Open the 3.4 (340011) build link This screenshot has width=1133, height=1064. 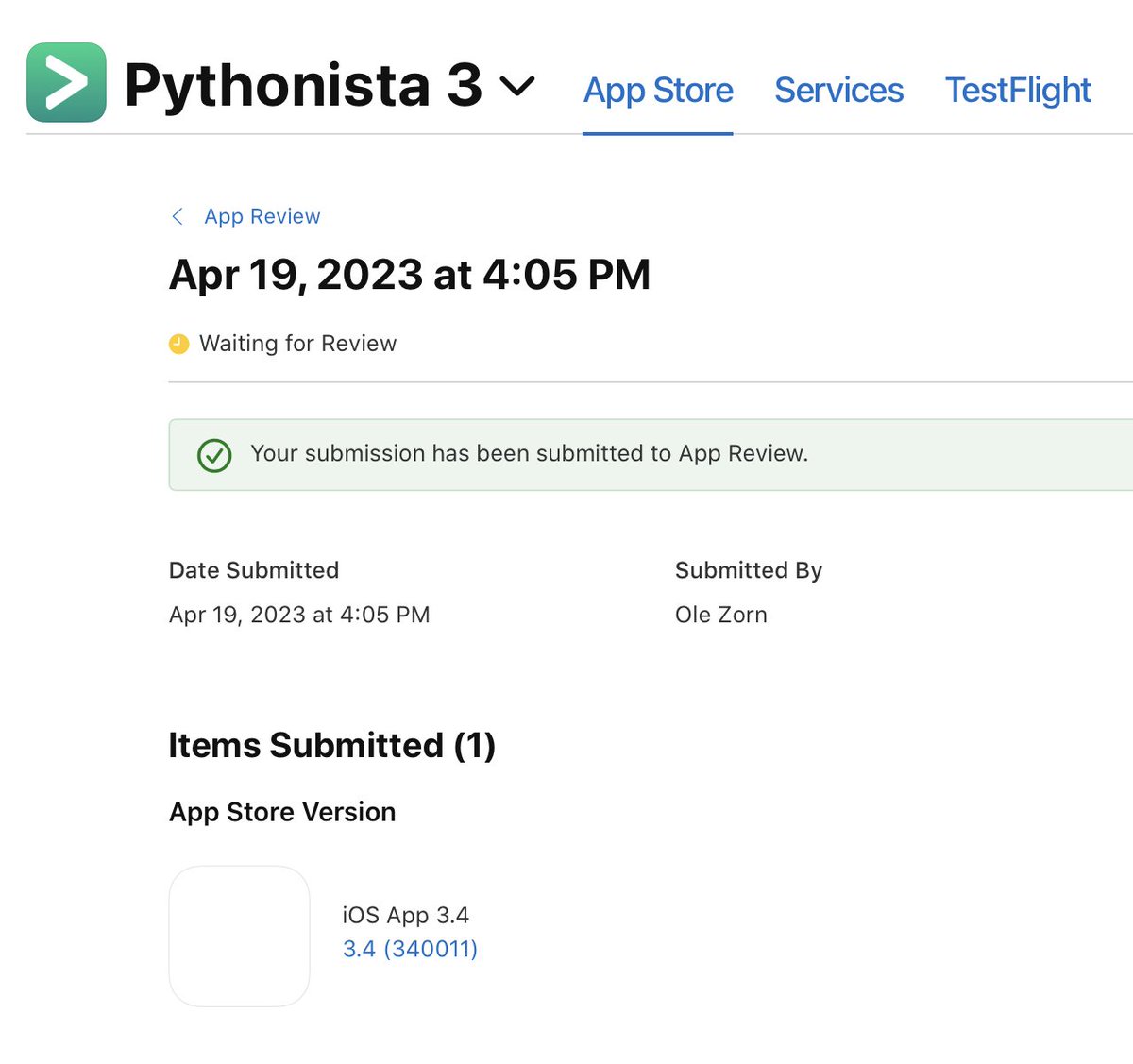pyautogui.click(x=410, y=949)
